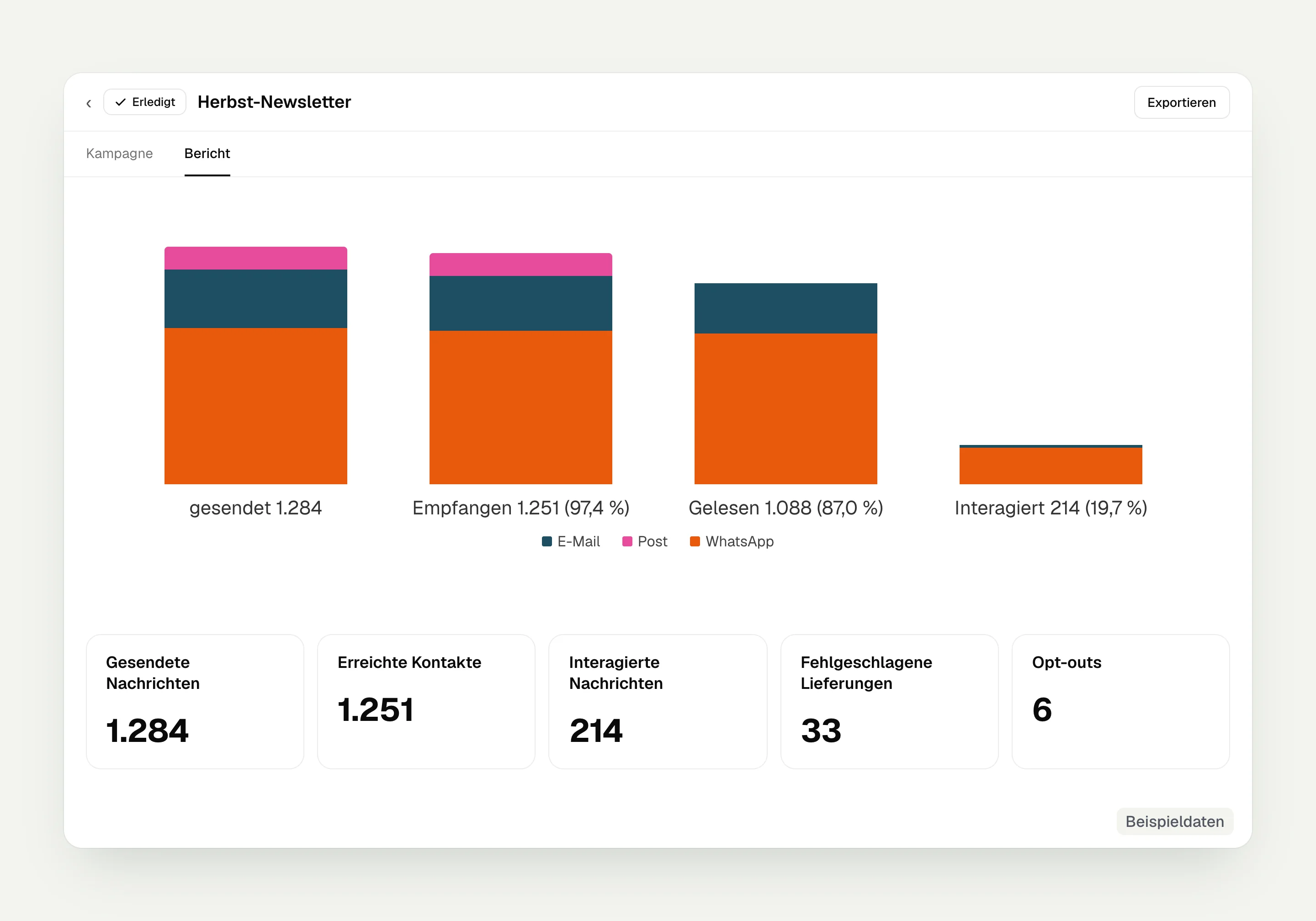Click the checkmark icon in Erledigt badge
The image size is (1316, 921).
click(120, 102)
